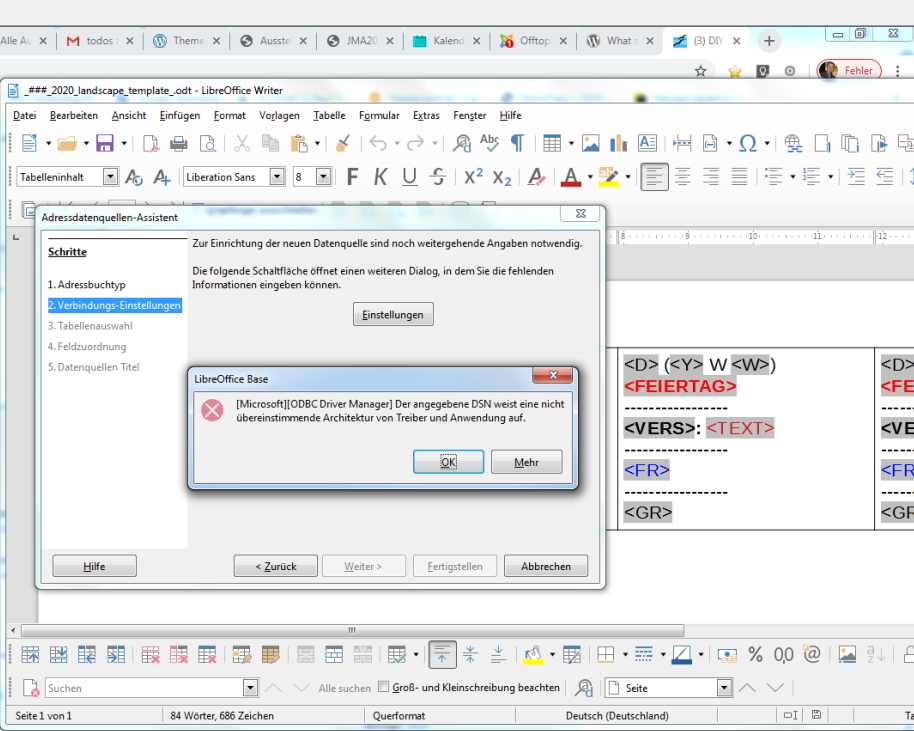This screenshot has width=914, height=731.
Task: Open highlighting color dropdown arrow
Action: coord(628,177)
